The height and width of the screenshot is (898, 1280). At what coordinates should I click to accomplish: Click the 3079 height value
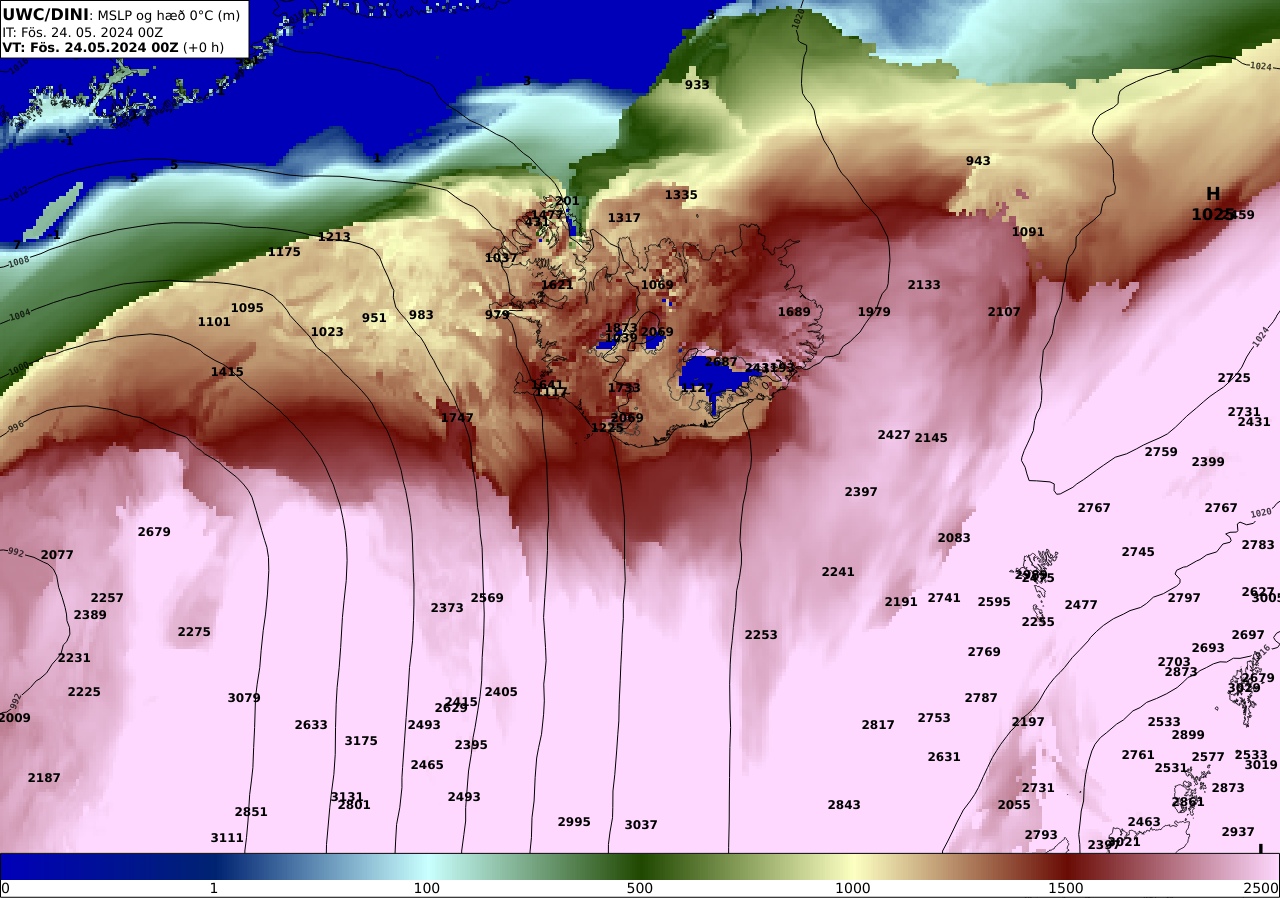coord(244,698)
